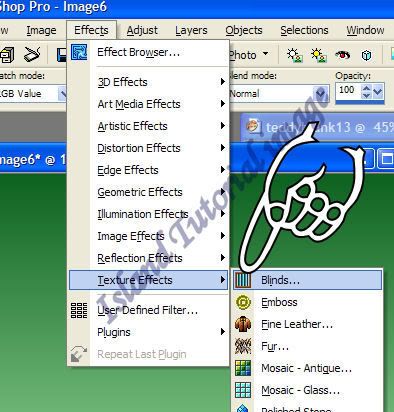Open the Opacity slider popup arrow
This screenshot has width=394, height=412.
coord(378,92)
